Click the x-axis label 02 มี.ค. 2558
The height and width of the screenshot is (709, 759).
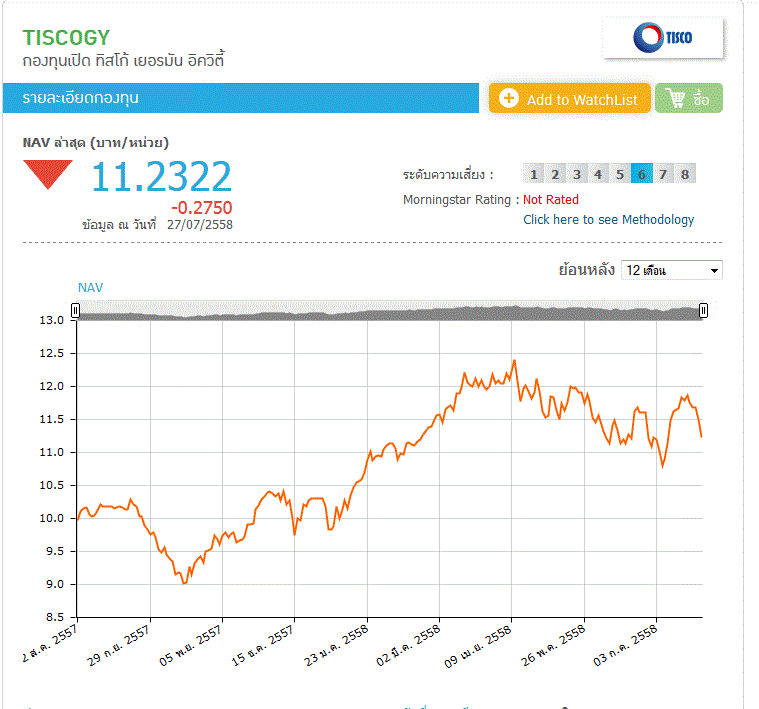(x=409, y=645)
